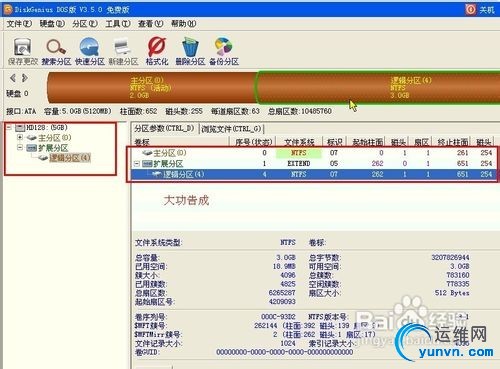This screenshot has height=369, width=500.
Task: Select 逻辑分区(4) in the disk tree
Action: (70, 158)
